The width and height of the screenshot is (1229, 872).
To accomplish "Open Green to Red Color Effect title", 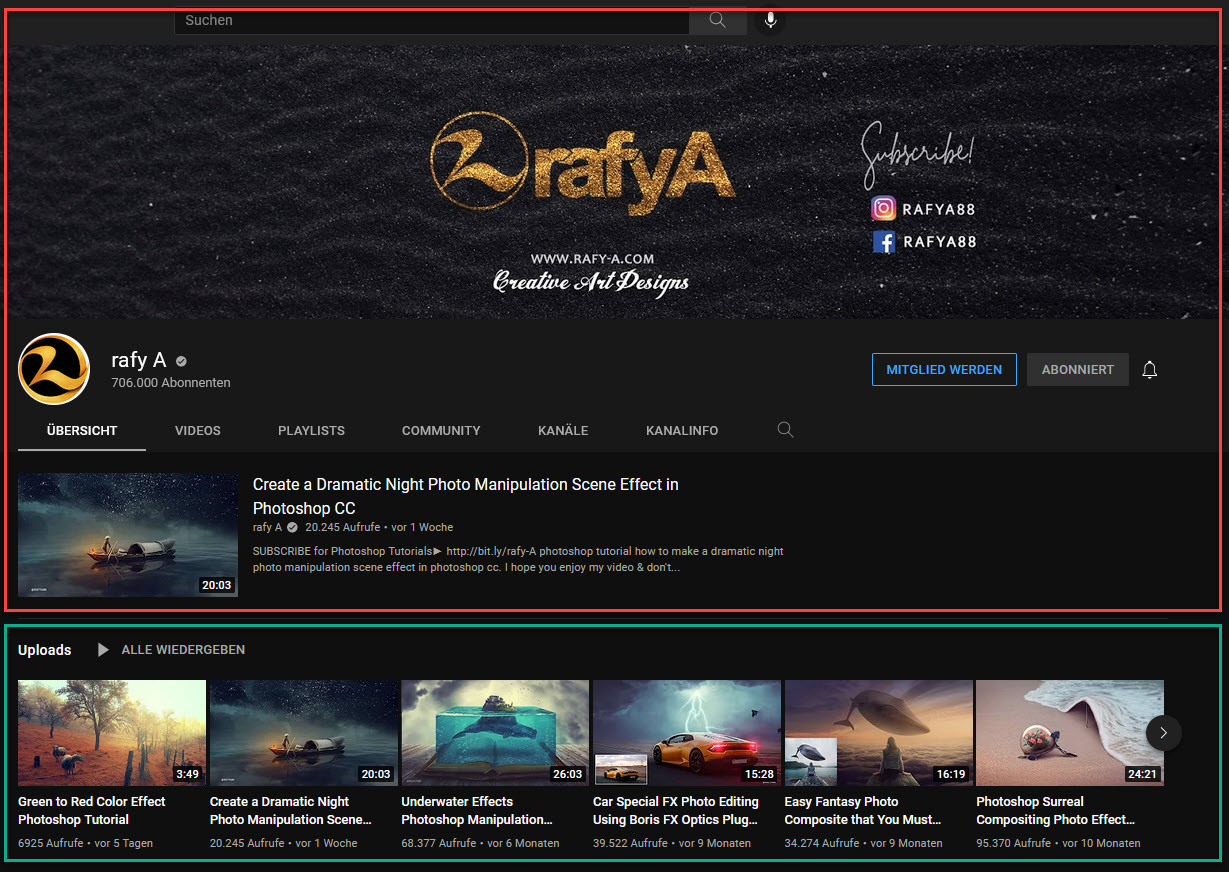I will [x=91, y=810].
